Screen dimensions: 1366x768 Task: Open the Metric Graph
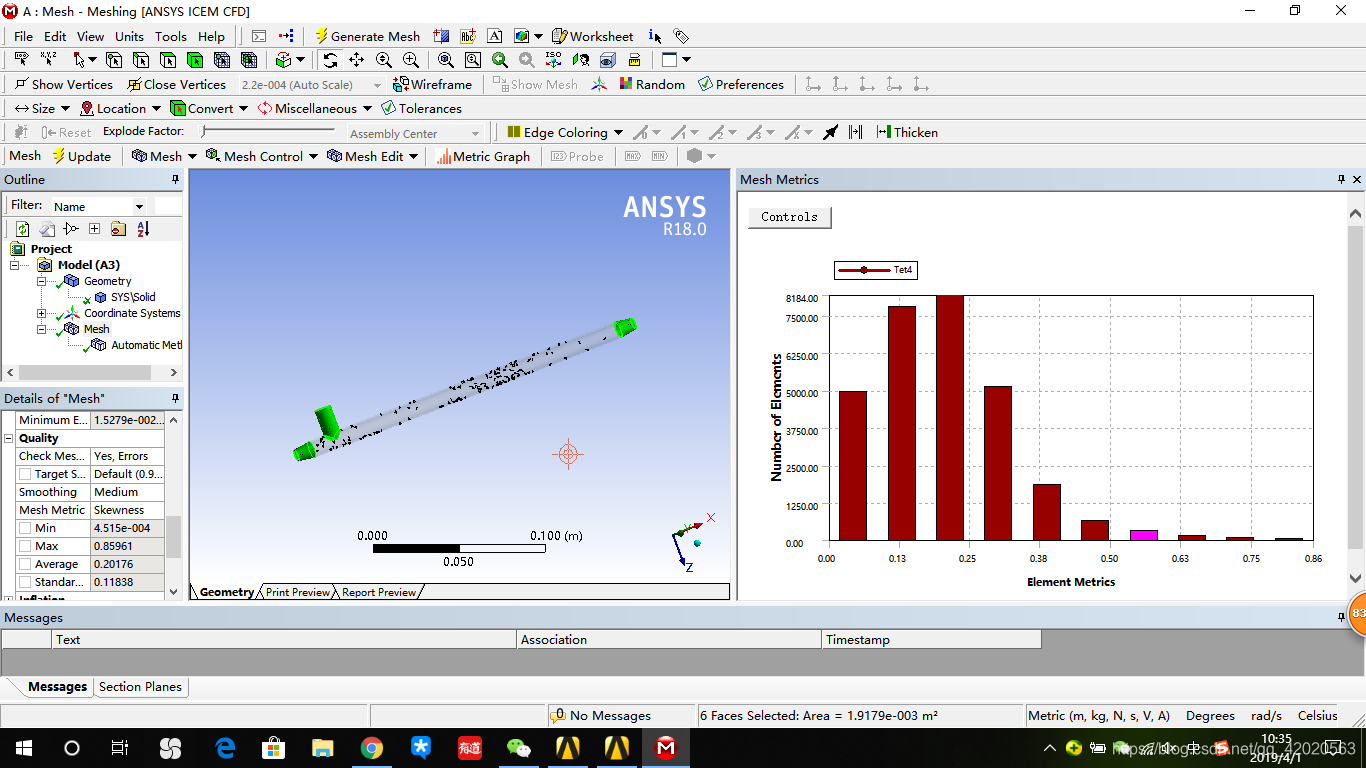(483, 156)
